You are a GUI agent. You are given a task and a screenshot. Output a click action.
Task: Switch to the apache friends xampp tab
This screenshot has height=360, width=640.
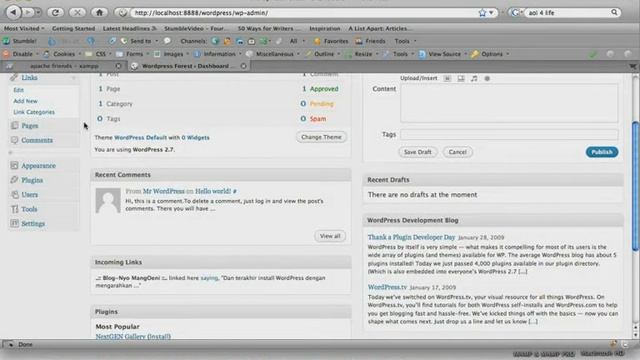point(64,66)
